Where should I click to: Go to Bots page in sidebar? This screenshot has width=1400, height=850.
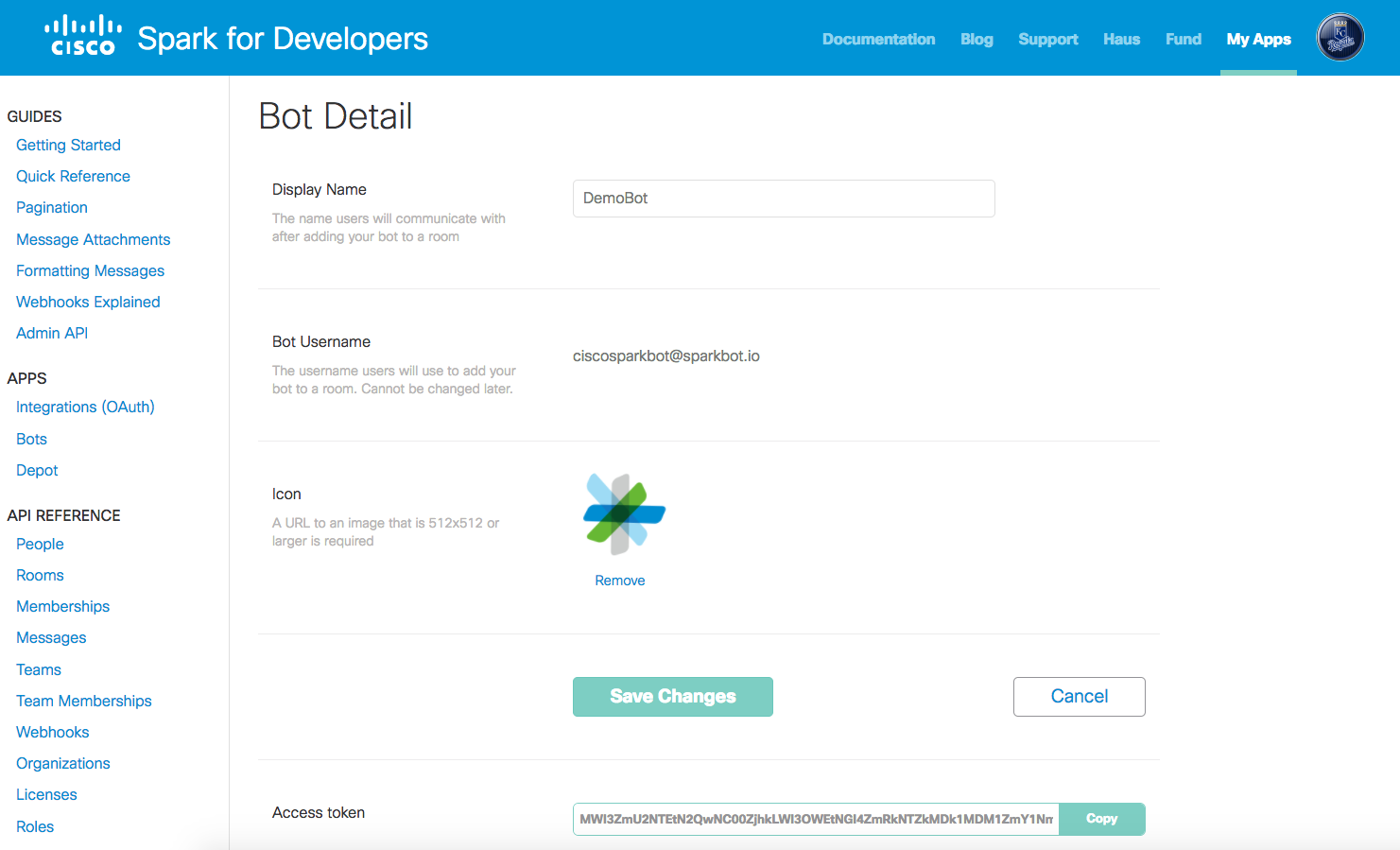pyautogui.click(x=31, y=439)
